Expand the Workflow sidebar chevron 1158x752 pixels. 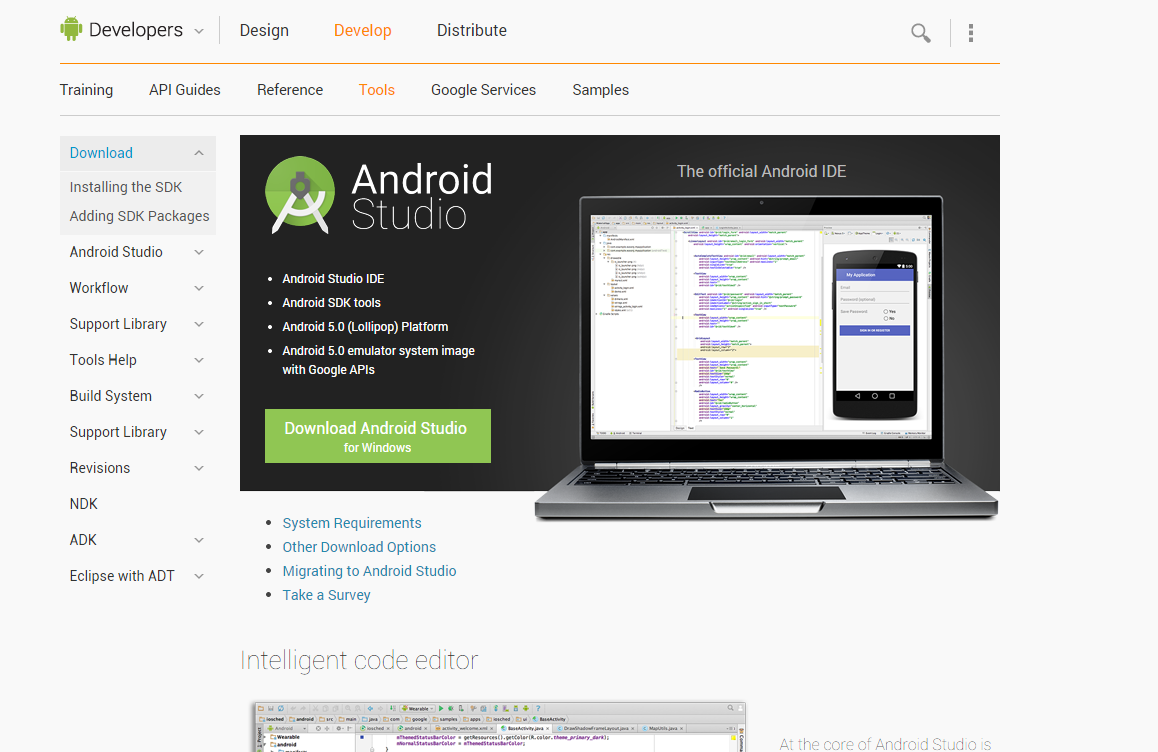[x=199, y=288]
